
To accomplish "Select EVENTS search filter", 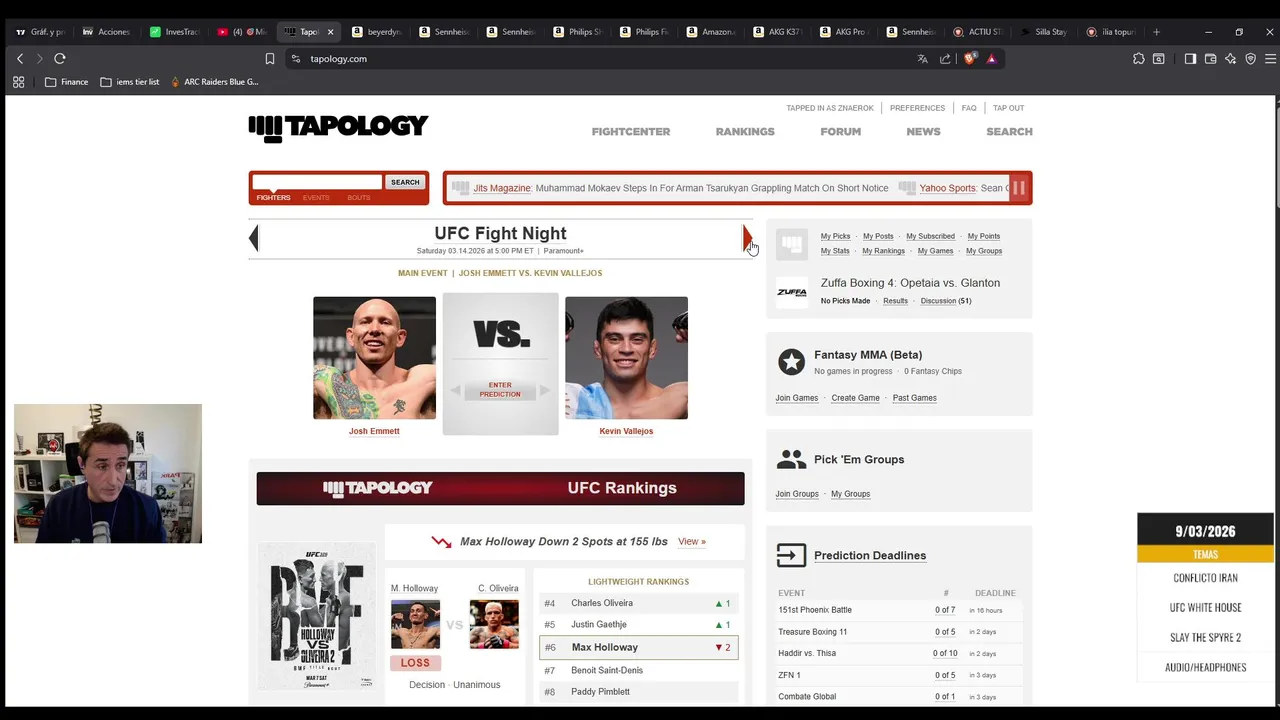I will point(316,198).
